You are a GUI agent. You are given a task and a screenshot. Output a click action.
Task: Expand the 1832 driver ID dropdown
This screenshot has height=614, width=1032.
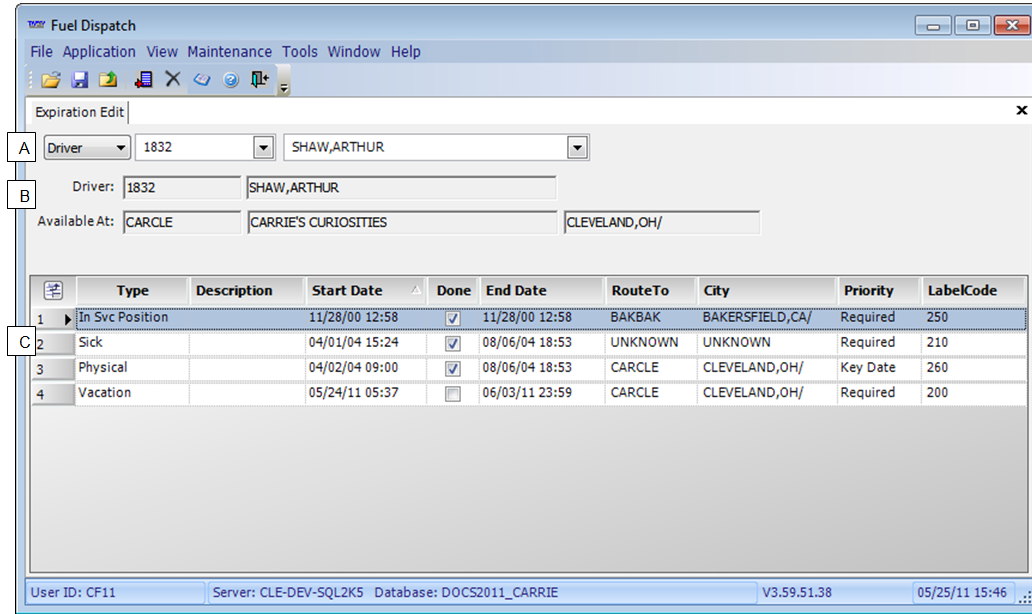tap(263, 148)
